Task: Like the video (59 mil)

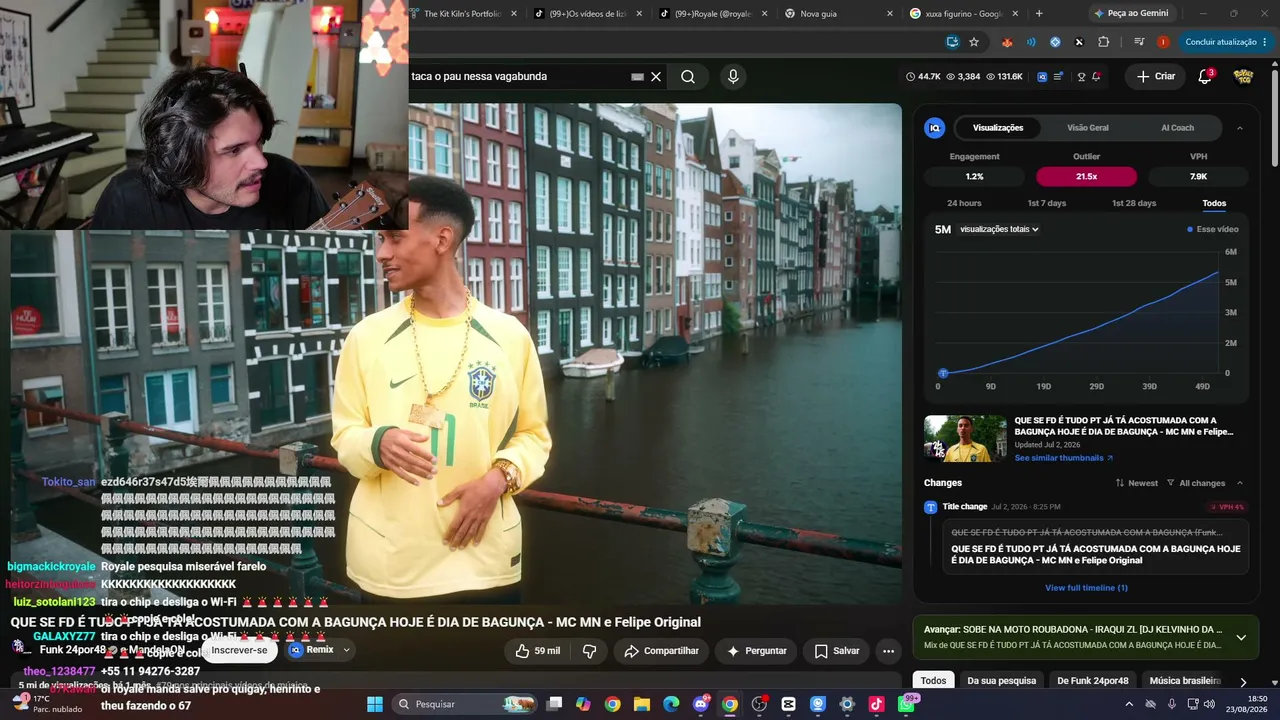Action: point(537,651)
